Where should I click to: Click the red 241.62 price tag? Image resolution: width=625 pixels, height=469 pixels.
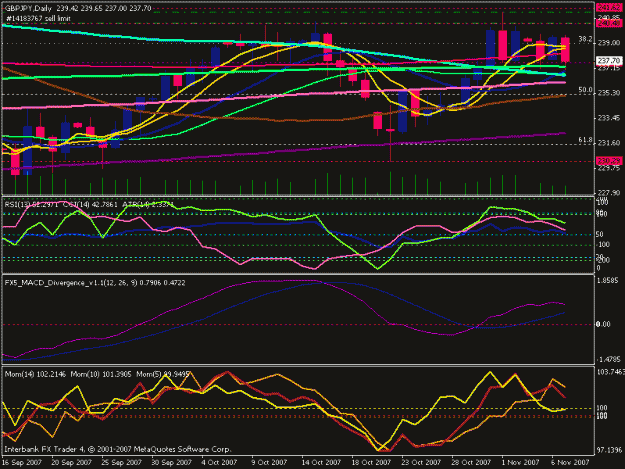pos(609,8)
